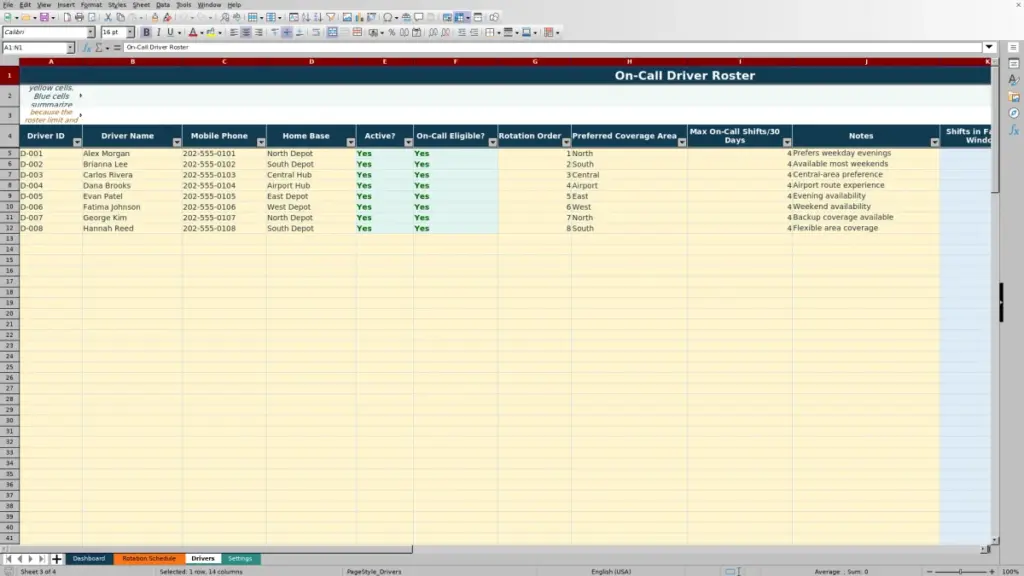Click the Insert Image icon
Image resolution: width=1024 pixels, height=576 pixels.
pos(347,17)
